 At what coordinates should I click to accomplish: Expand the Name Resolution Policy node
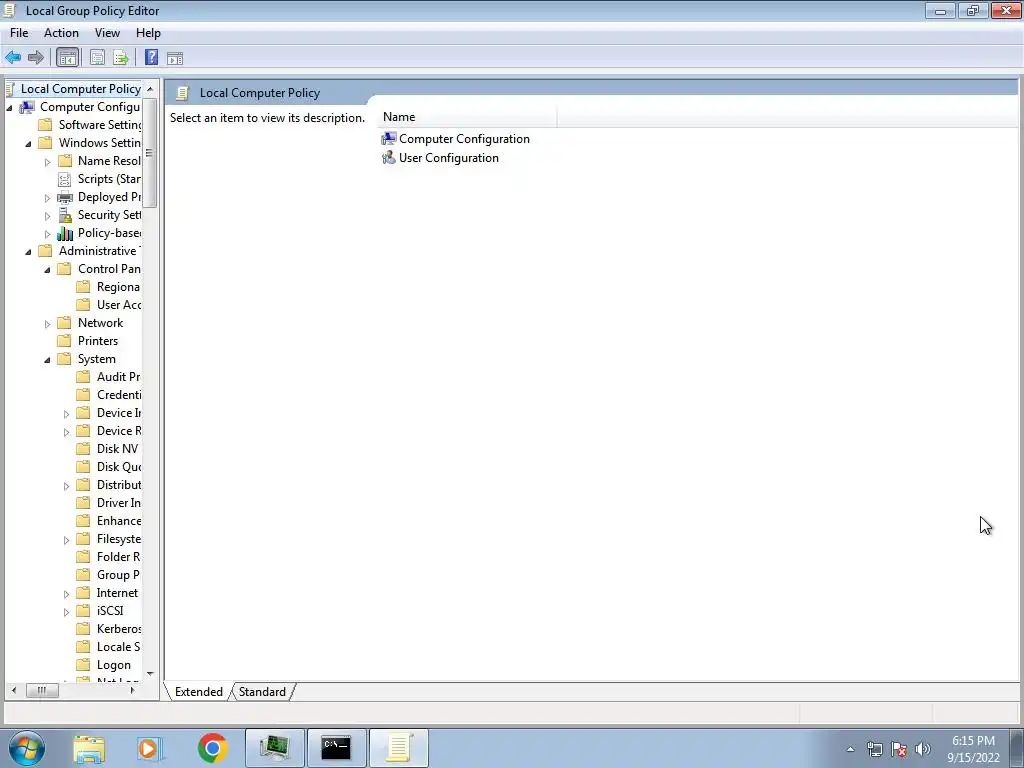click(47, 161)
